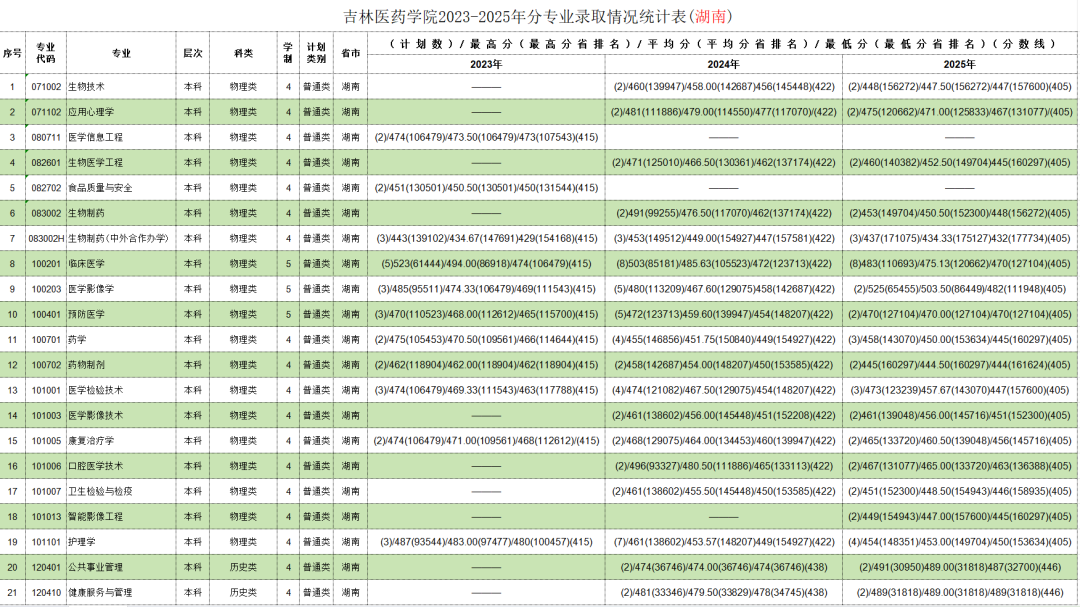Click 2024 data cell starting (2)491(99255)

(723, 213)
